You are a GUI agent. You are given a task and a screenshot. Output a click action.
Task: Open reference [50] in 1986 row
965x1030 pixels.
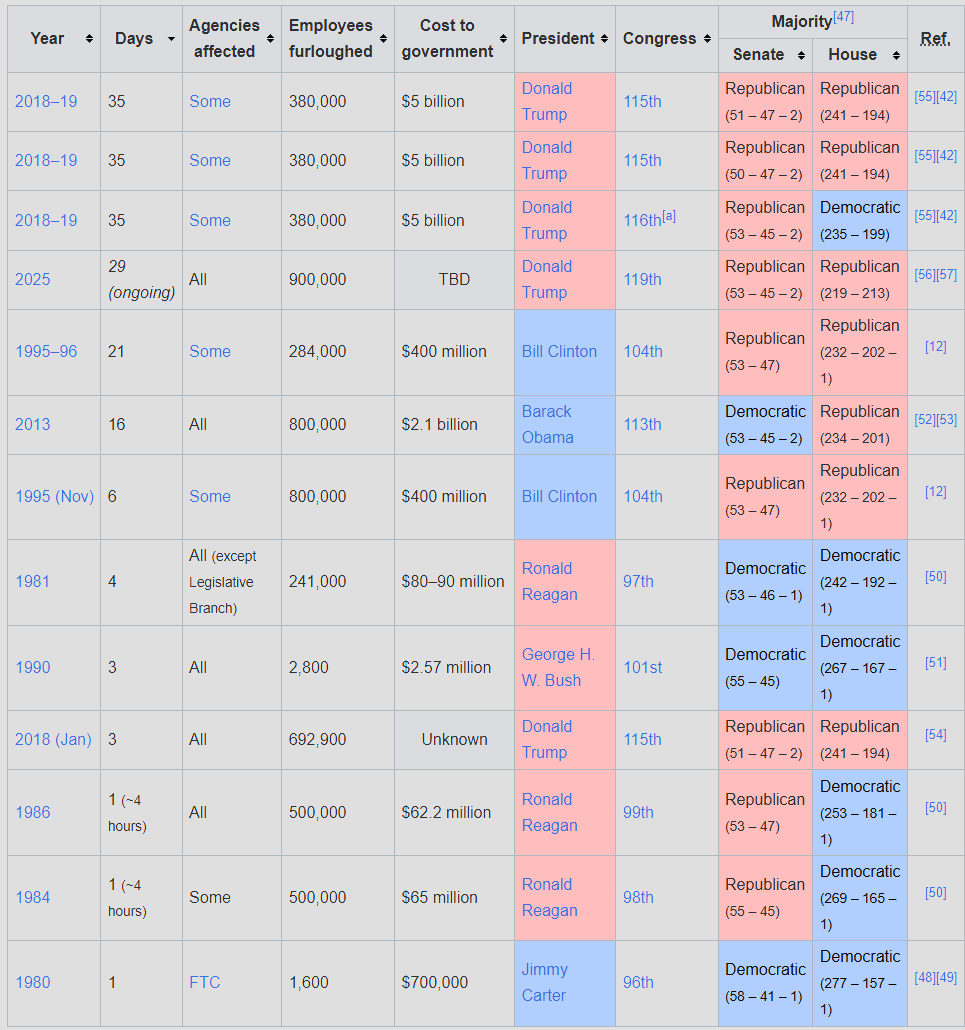coord(935,808)
